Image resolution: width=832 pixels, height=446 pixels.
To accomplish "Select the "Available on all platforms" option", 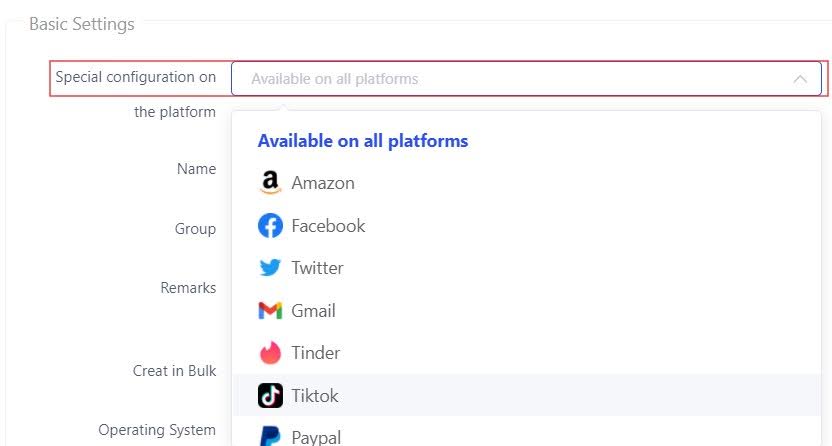I will (x=363, y=141).
